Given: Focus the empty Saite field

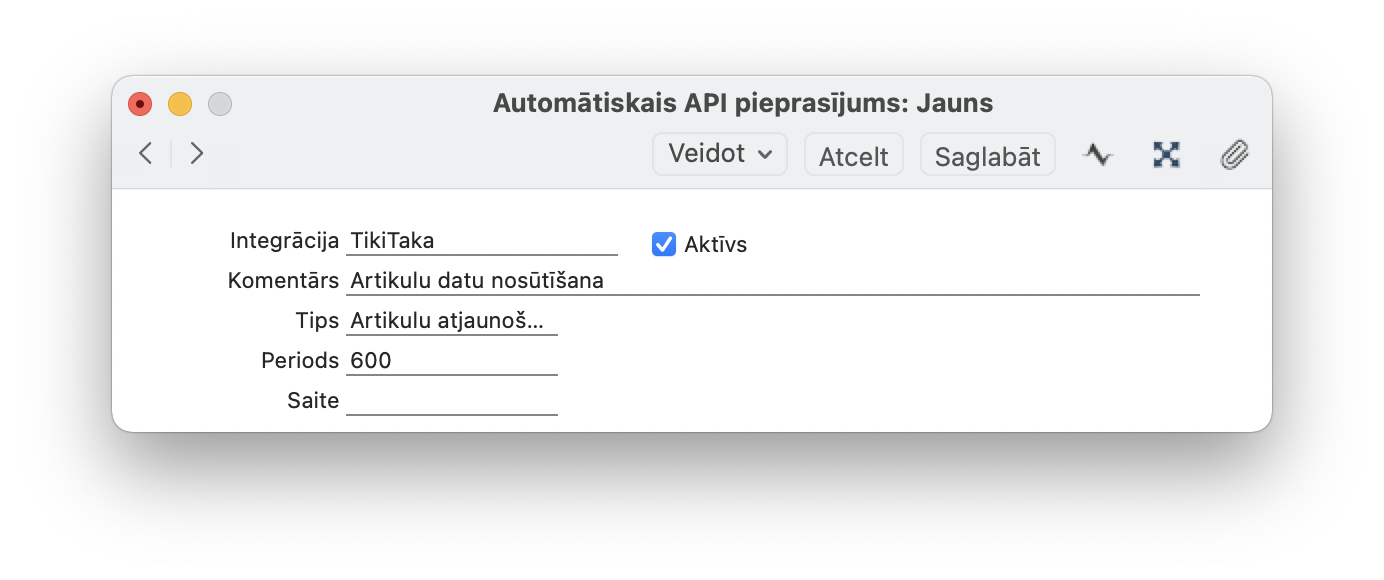Looking at the screenshot, I should 451,401.
